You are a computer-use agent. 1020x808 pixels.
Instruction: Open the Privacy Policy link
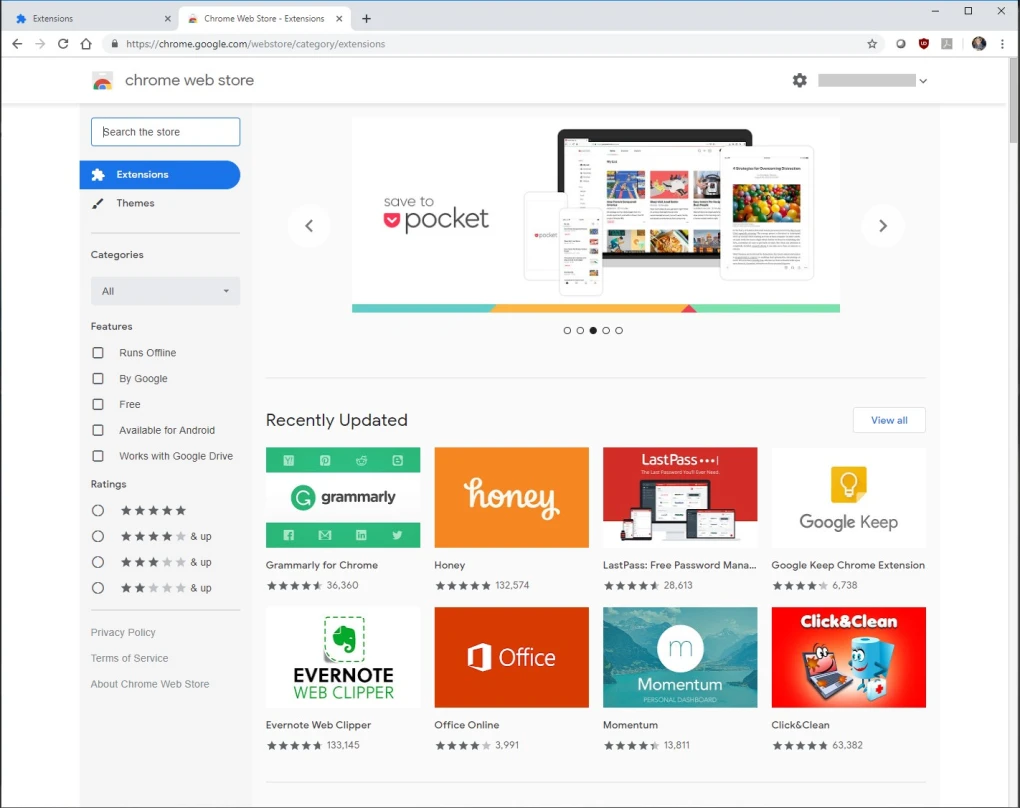123,632
